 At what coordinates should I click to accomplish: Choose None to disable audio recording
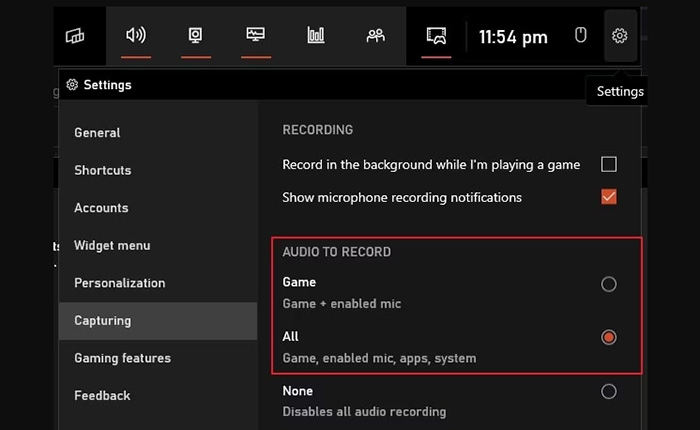[608, 392]
